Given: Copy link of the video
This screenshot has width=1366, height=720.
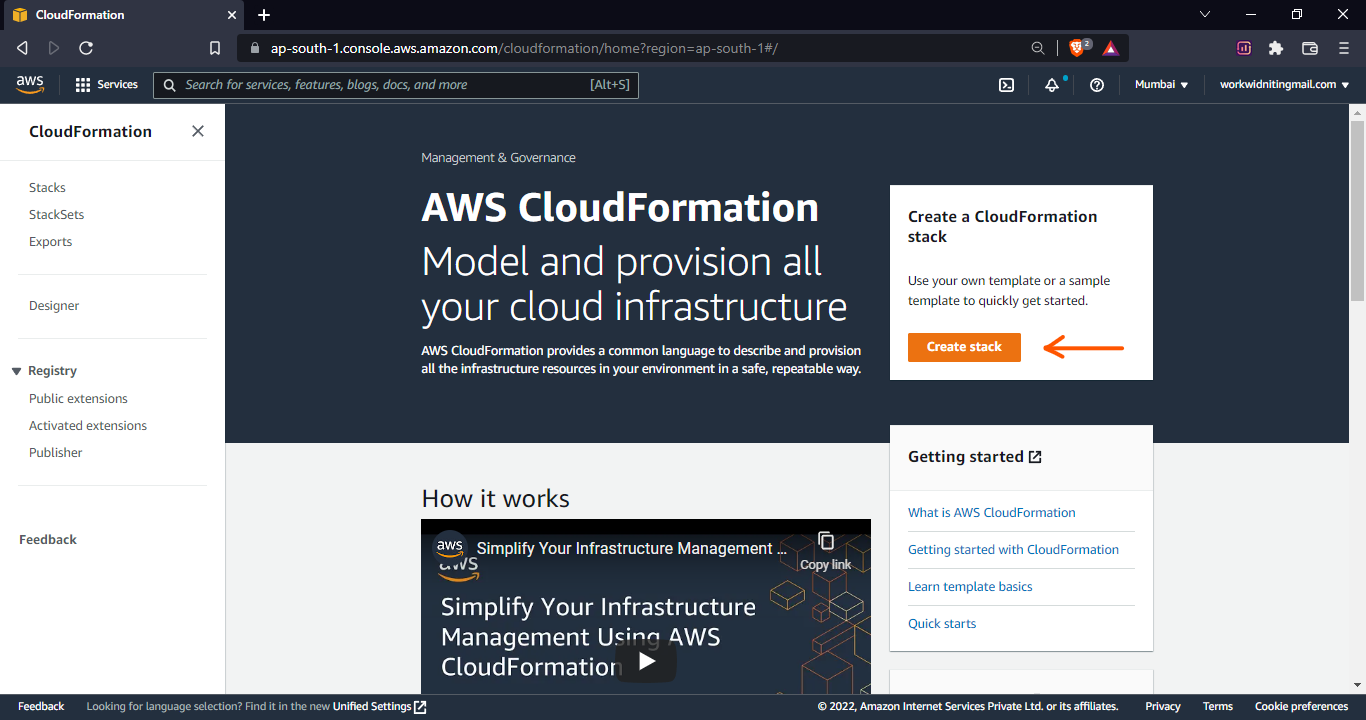Looking at the screenshot, I should [826, 551].
